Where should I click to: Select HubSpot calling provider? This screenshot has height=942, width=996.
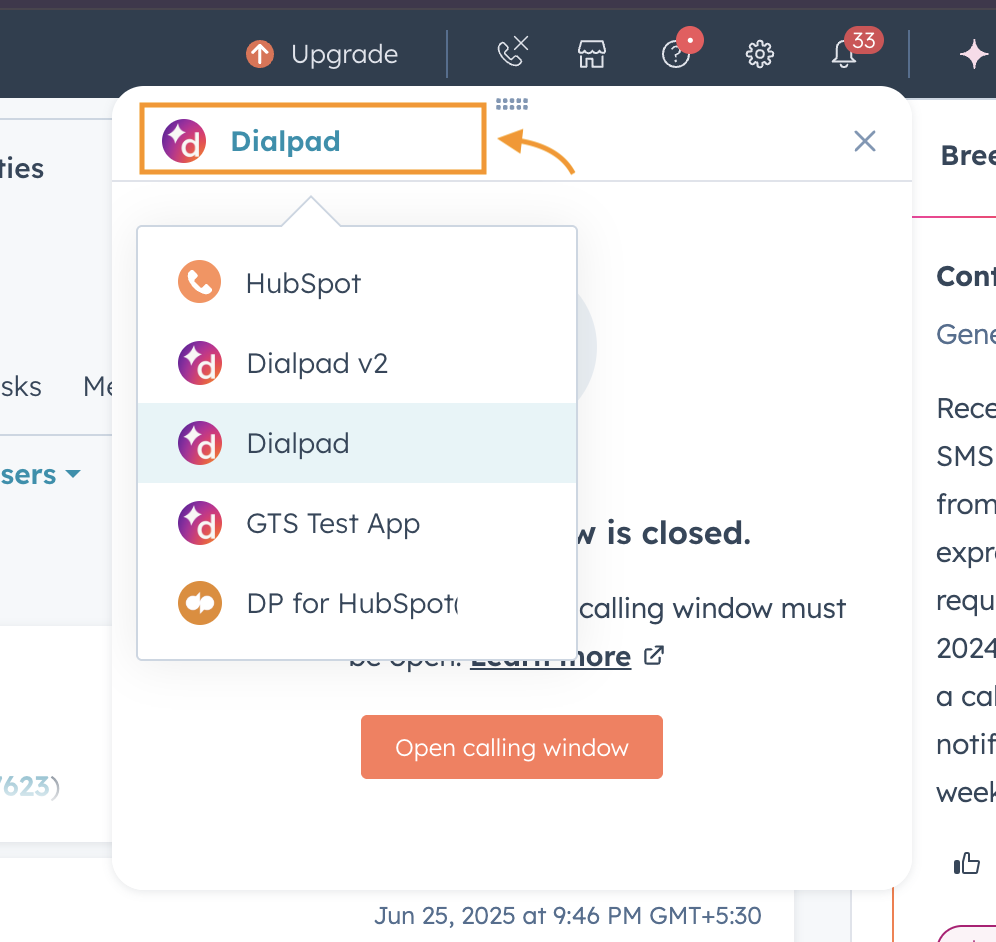pyautogui.click(x=357, y=283)
